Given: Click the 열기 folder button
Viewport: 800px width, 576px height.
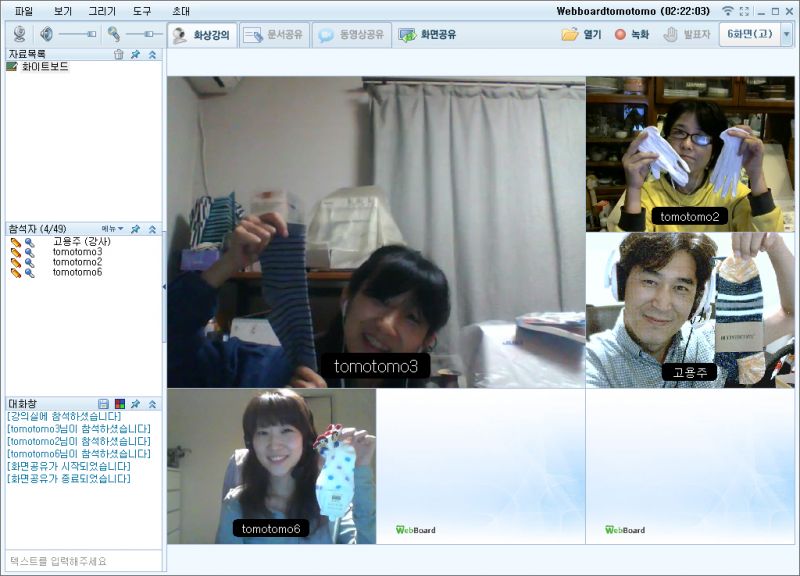Looking at the screenshot, I should (582, 34).
